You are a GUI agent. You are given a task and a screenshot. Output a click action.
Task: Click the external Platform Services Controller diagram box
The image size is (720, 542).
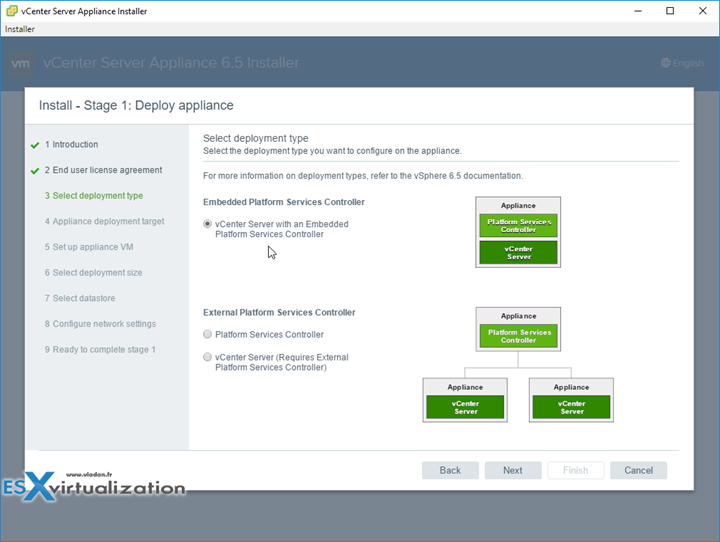pos(518,336)
